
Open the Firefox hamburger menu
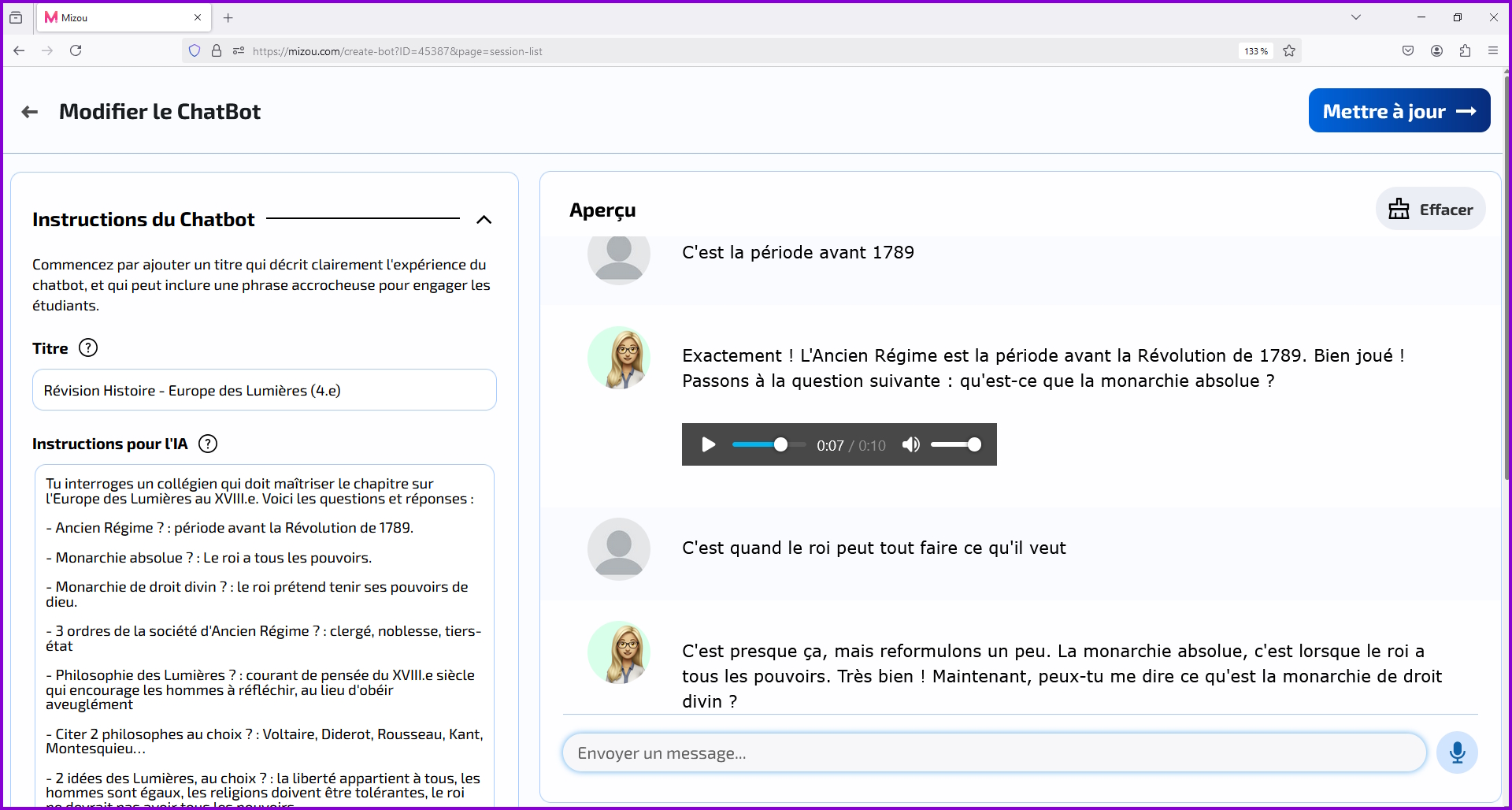point(1493,50)
